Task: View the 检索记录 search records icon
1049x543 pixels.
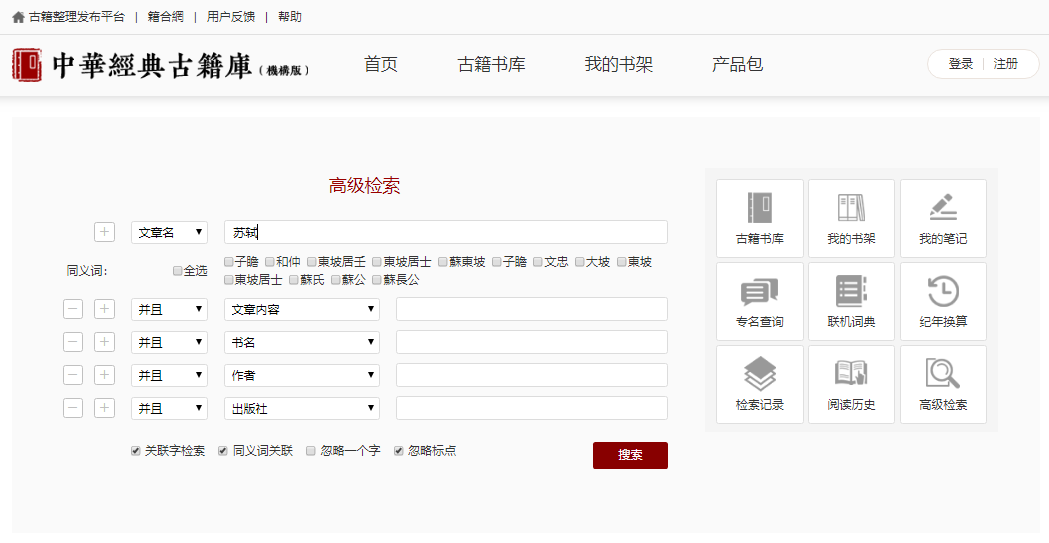Action: coord(759,384)
